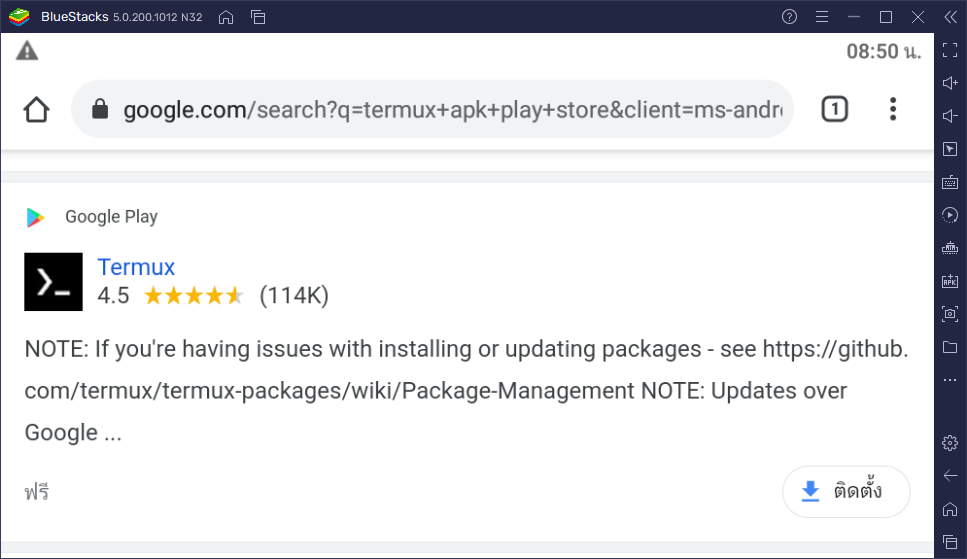Screen dimensions: 967x559
Task: Install APK using sidebar APK icon
Action: (x=950, y=281)
